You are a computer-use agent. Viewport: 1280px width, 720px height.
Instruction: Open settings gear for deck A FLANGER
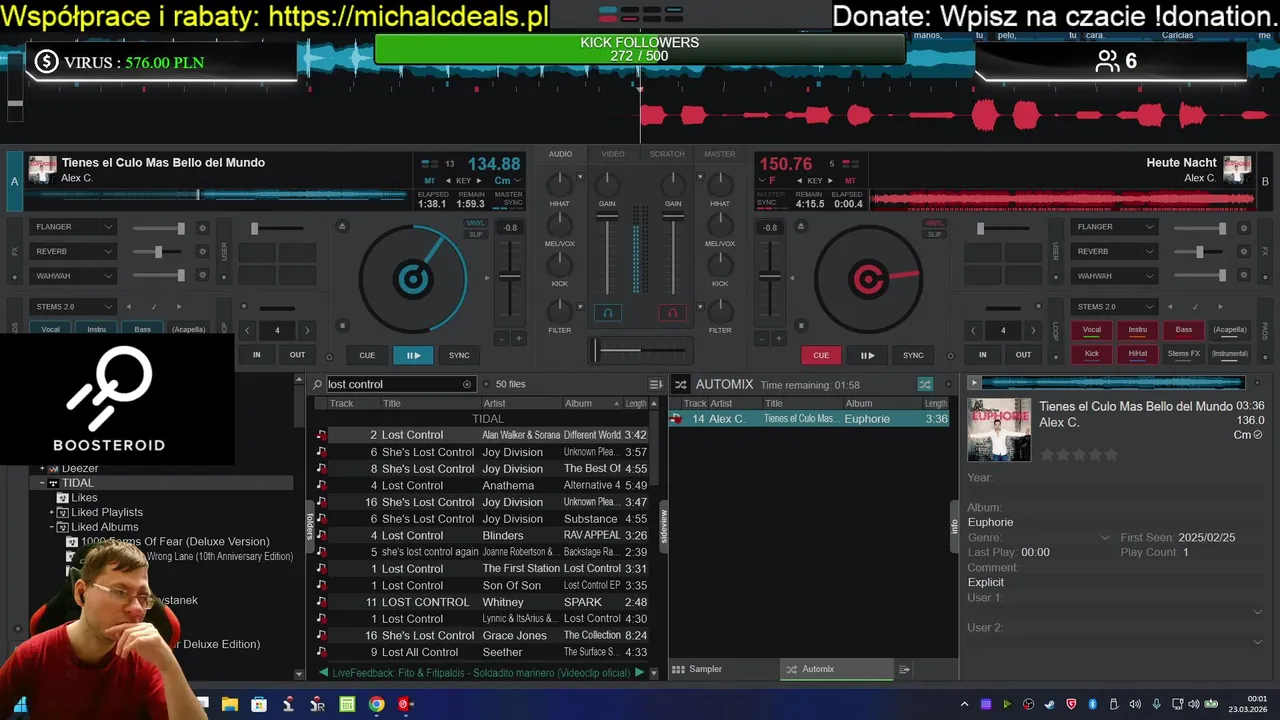(x=203, y=228)
